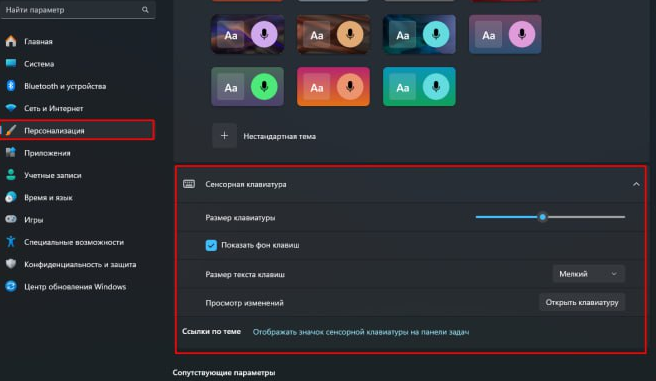Open the Размер текста клавиш dropdown

(588, 274)
